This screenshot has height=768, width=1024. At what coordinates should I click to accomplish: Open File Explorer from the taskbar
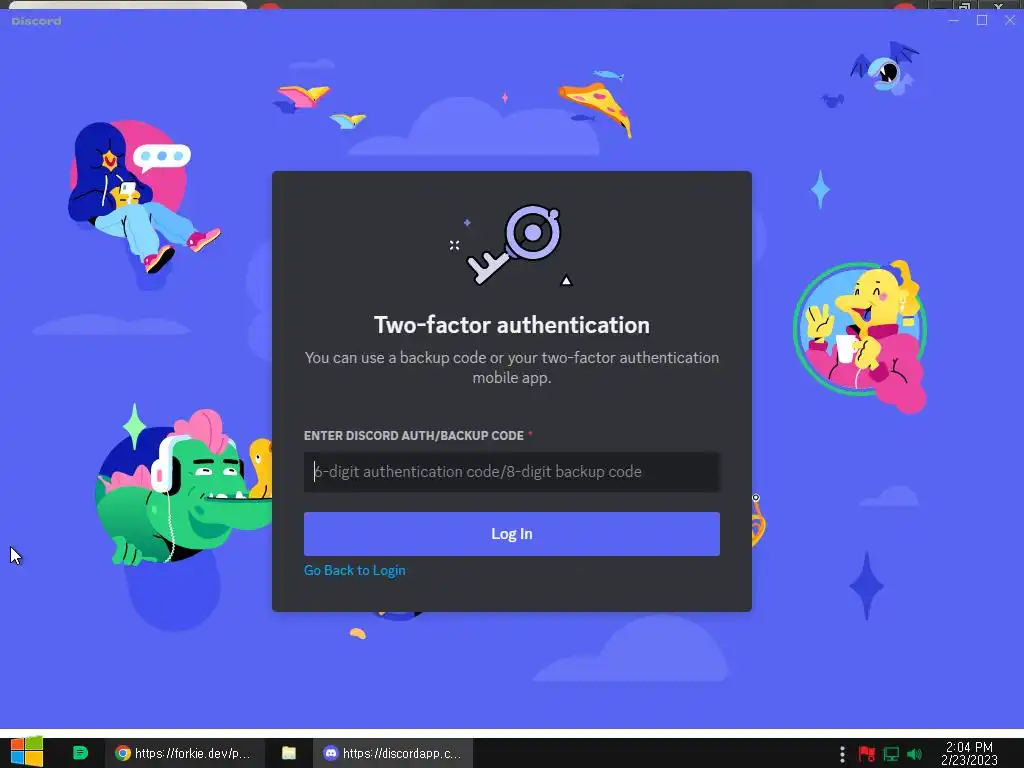pyautogui.click(x=289, y=753)
